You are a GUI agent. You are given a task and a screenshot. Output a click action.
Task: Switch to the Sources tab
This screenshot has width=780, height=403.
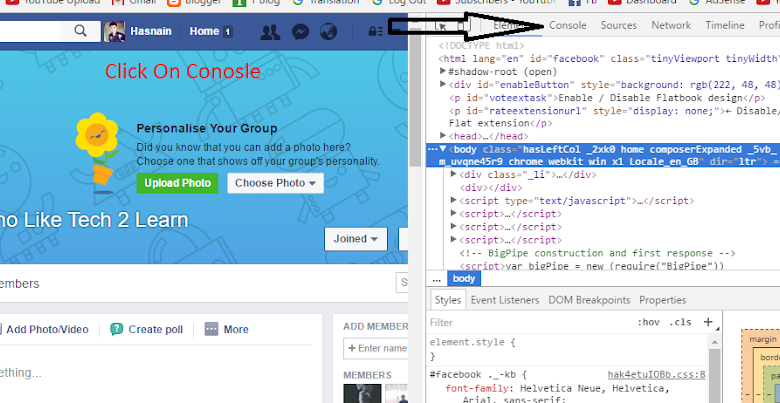(618, 25)
